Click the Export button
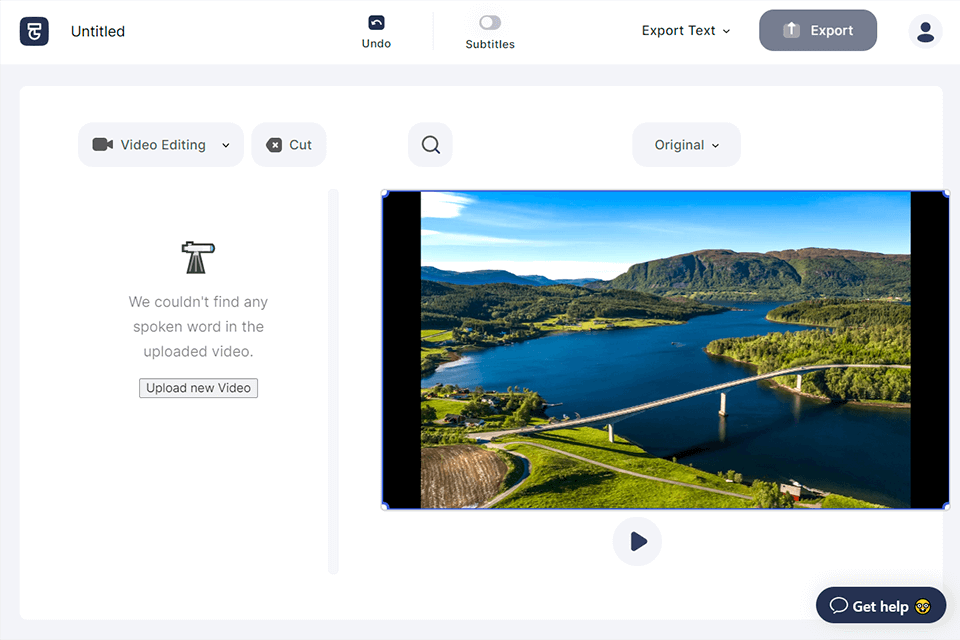 (x=818, y=30)
